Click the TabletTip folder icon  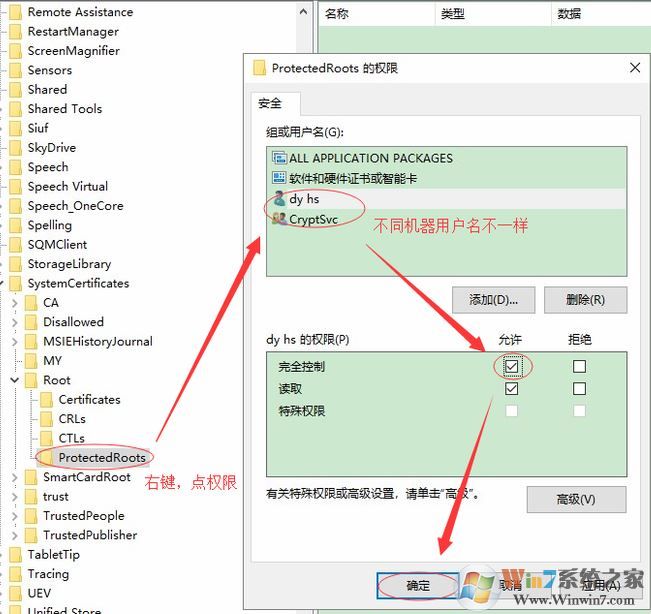click(x=15, y=555)
